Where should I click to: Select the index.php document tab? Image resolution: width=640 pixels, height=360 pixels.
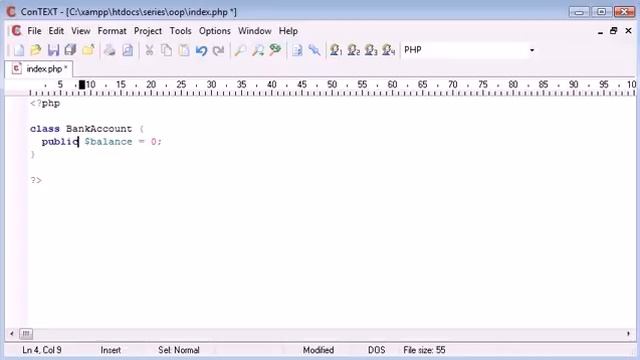point(40,69)
